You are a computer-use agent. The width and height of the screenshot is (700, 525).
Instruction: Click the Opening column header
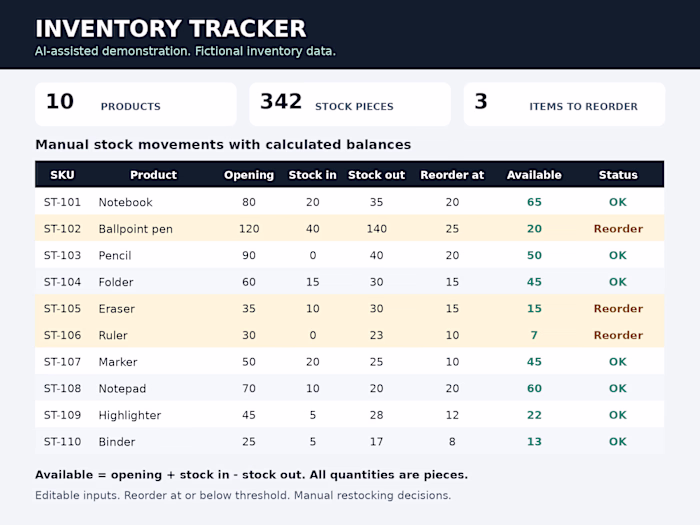pyautogui.click(x=249, y=175)
